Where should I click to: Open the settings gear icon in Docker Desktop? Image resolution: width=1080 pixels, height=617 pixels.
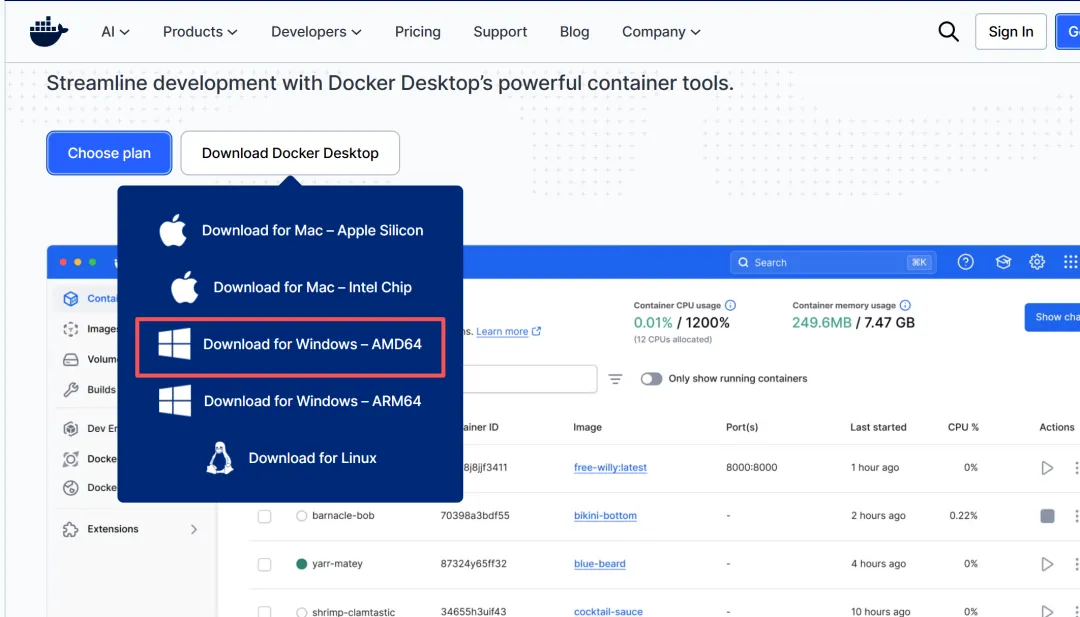(1037, 262)
